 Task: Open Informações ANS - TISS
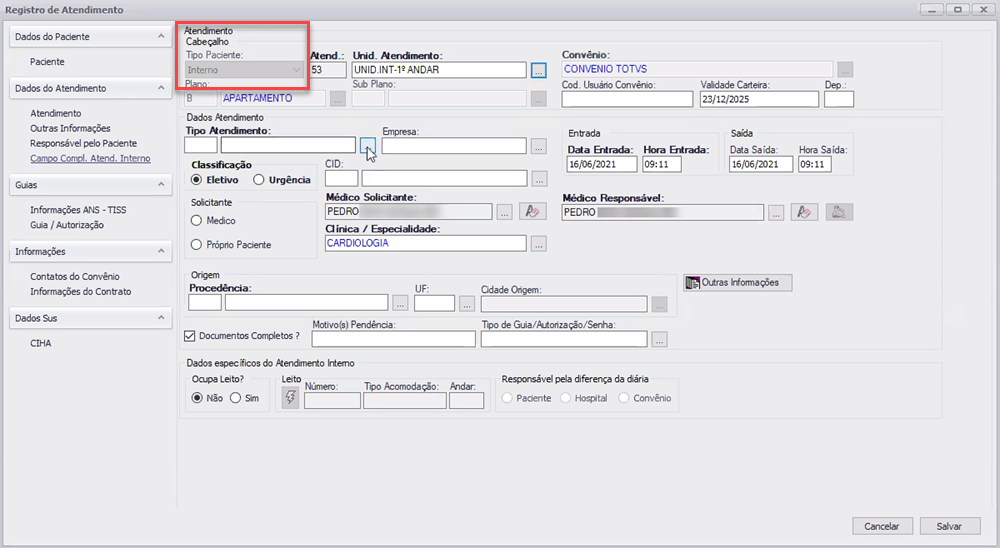(x=78, y=210)
